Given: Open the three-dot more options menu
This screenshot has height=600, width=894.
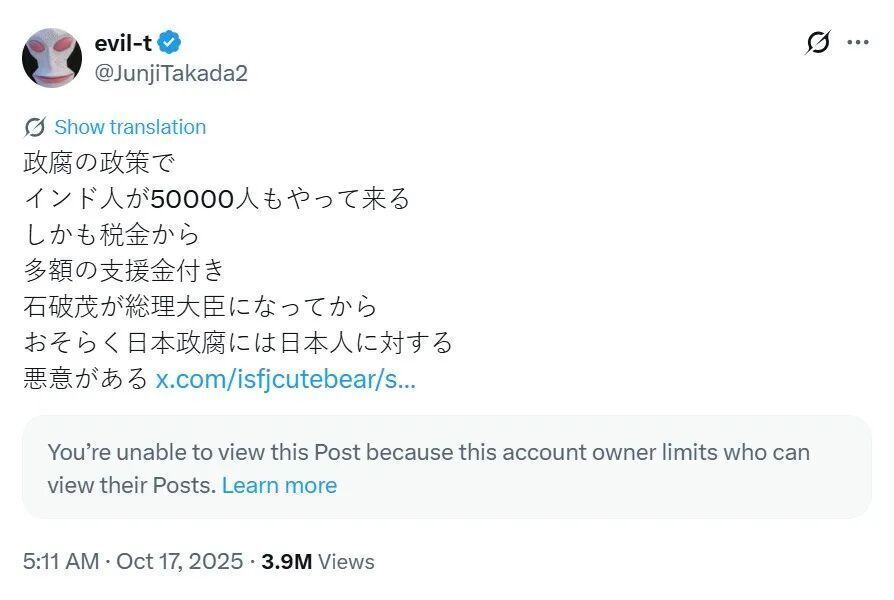Looking at the screenshot, I should tap(857, 43).
